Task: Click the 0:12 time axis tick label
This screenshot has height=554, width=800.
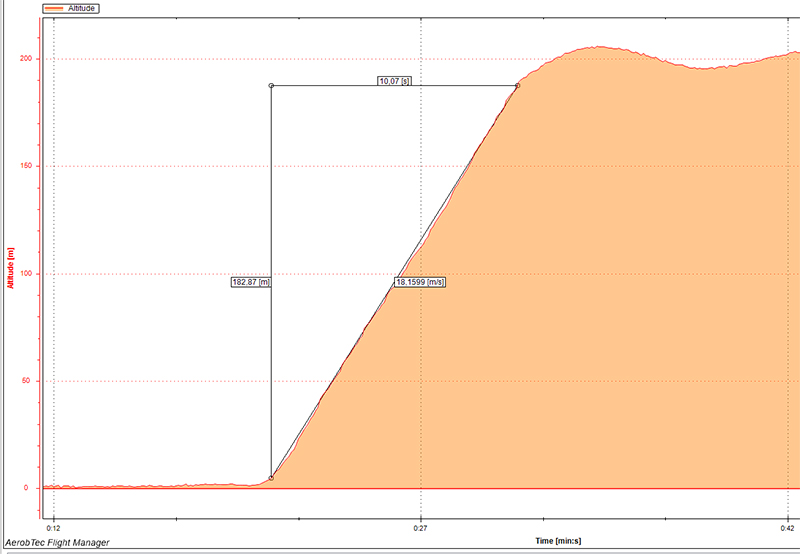Action: (54, 526)
